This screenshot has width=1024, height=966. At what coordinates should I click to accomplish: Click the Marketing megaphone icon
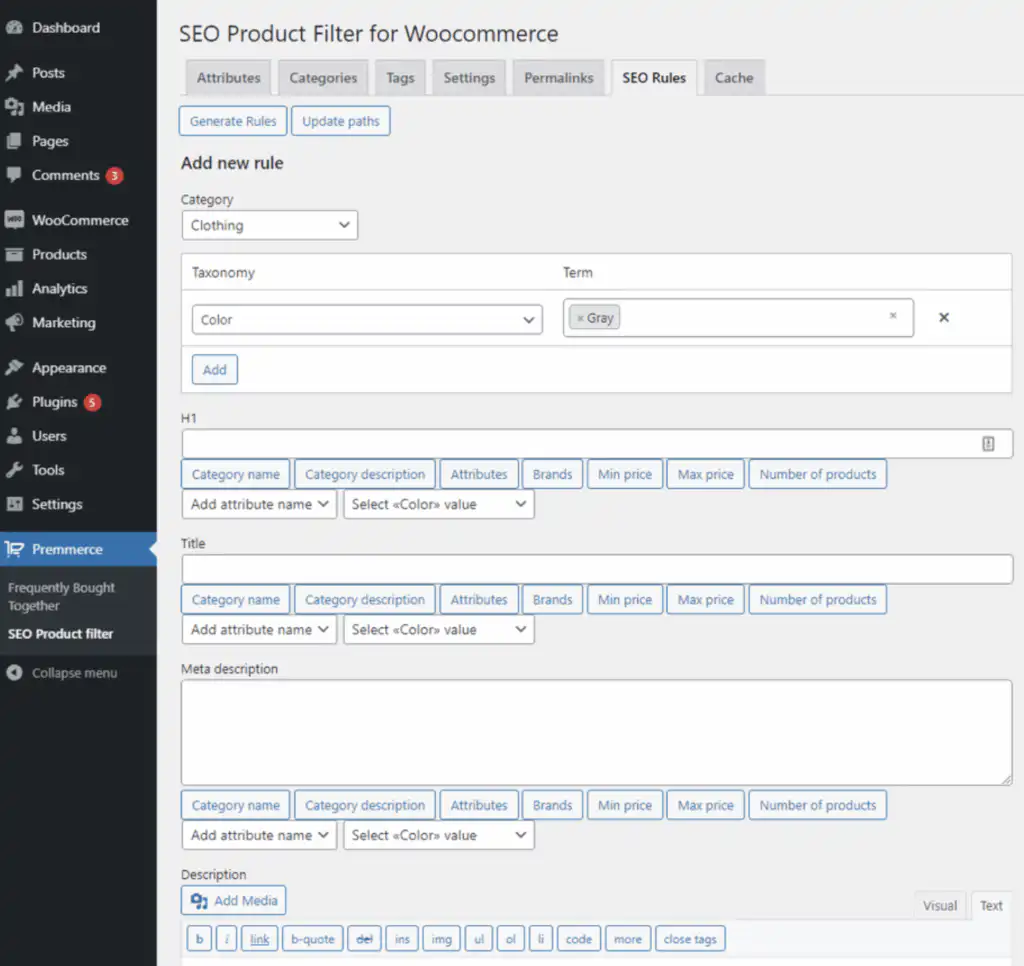(14, 322)
